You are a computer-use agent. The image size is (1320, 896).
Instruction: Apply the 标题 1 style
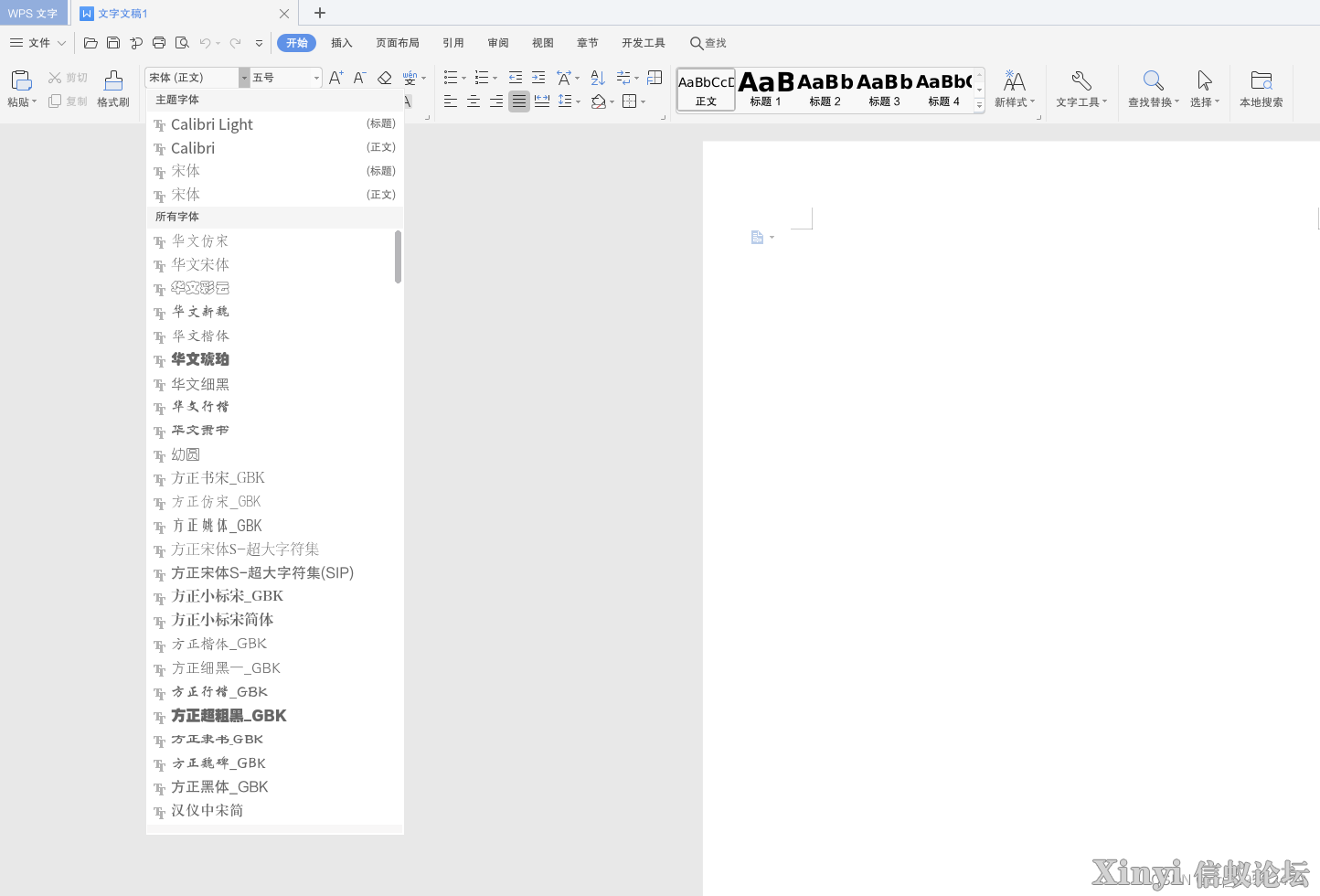pos(766,90)
